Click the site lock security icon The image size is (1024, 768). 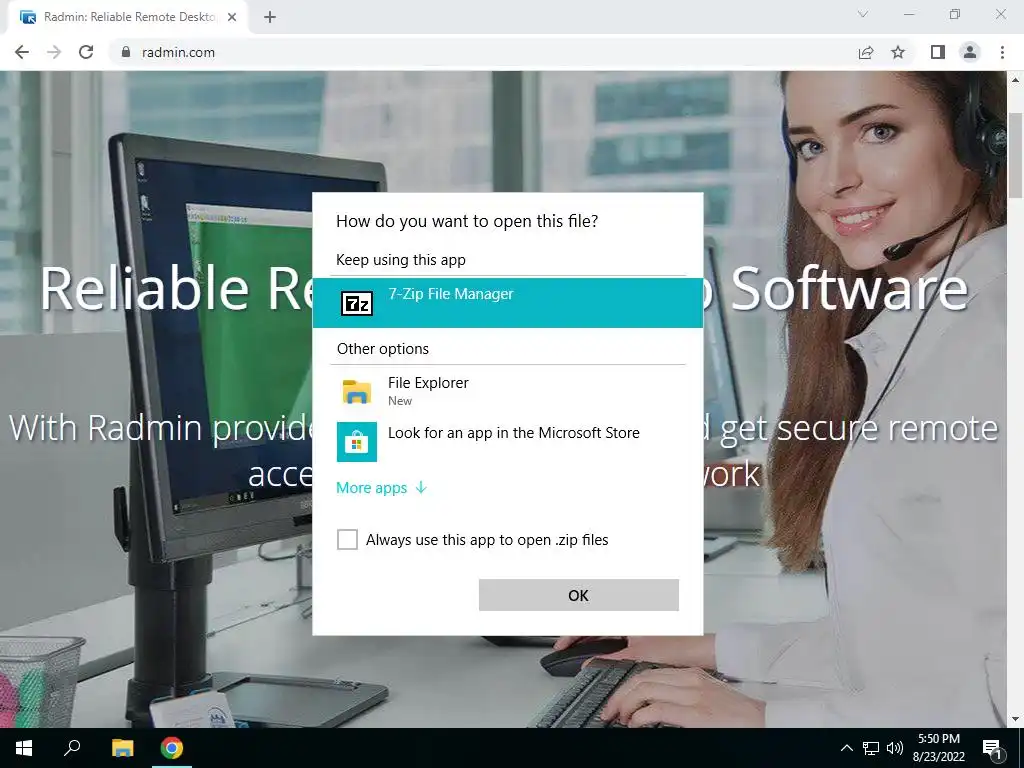pos(126,52)
